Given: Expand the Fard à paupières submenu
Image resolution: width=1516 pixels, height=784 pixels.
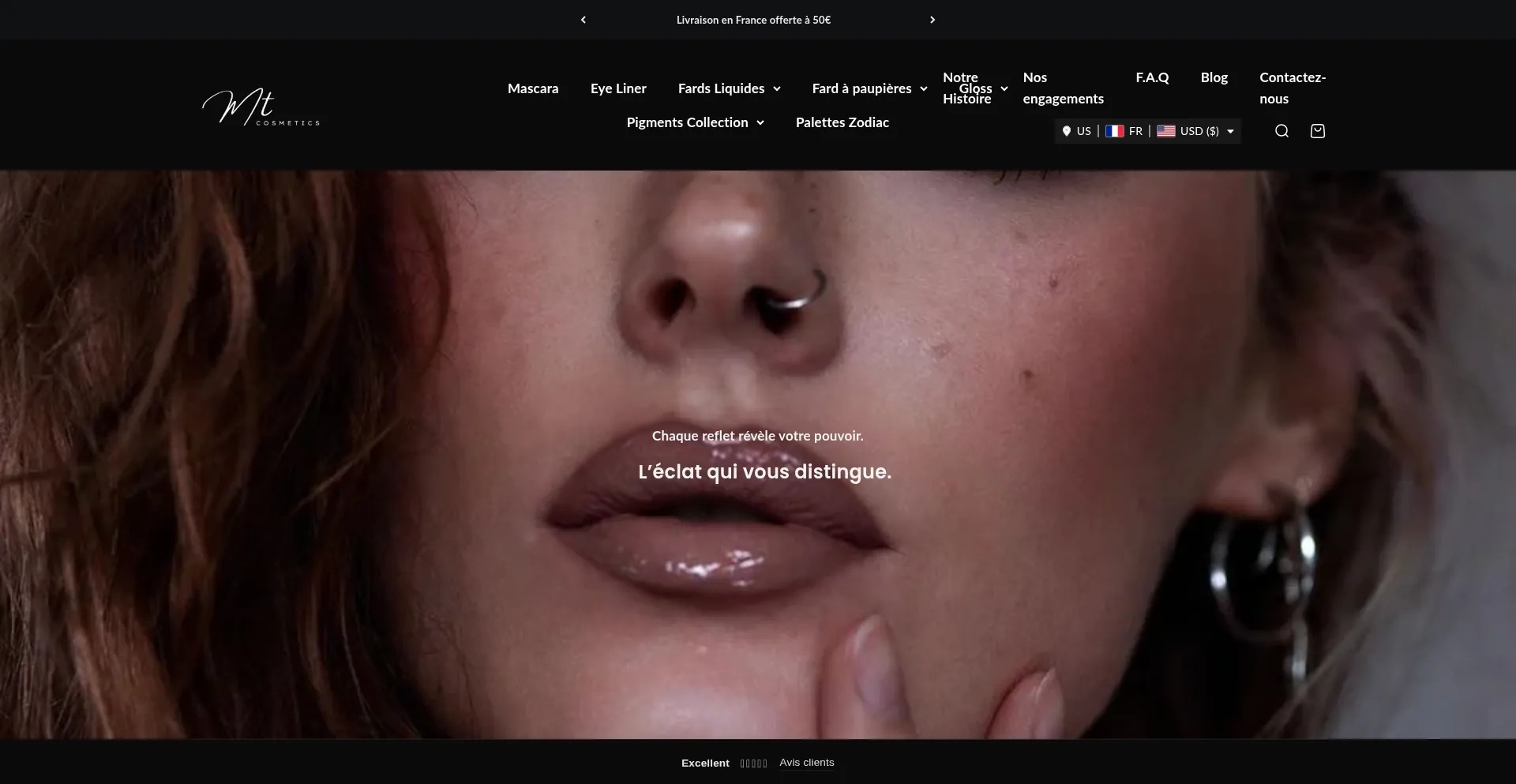Looking at the screenshot, I should pos(923,89).
